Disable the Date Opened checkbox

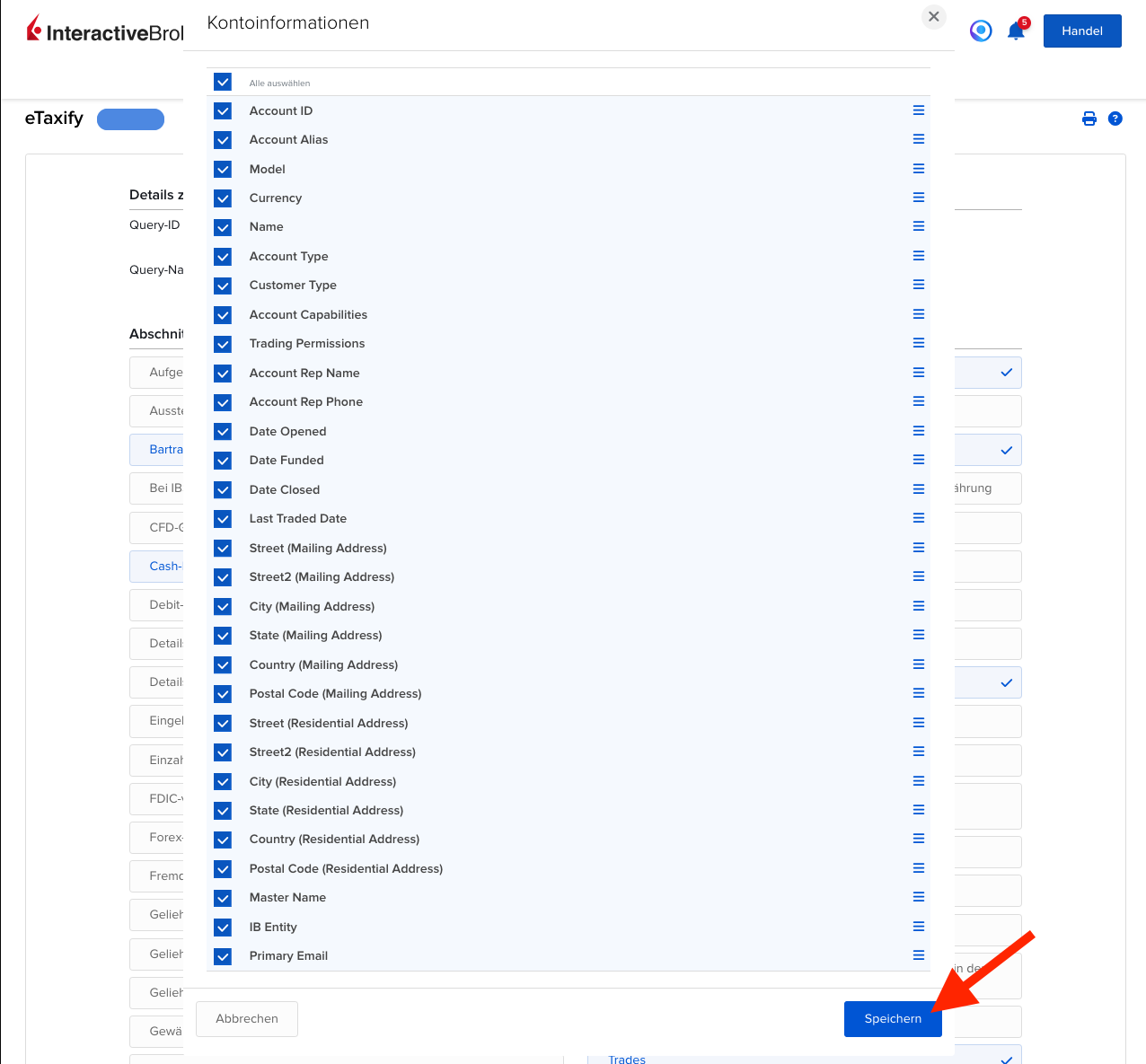tap(222, 432)
